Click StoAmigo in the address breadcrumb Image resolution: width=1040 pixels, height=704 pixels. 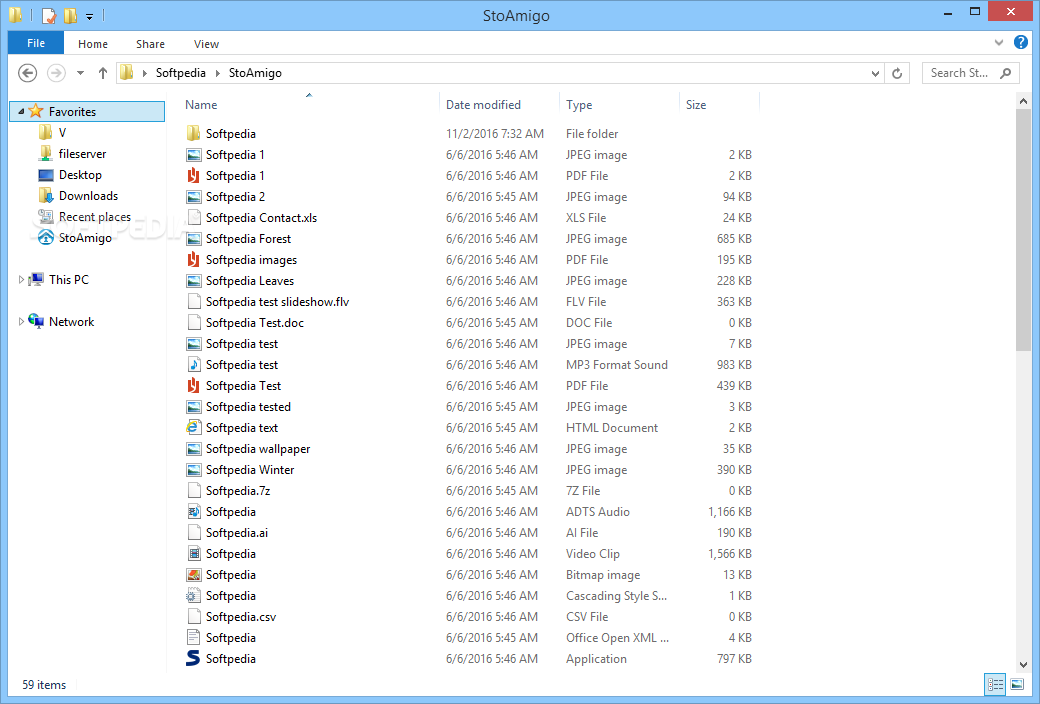[x=255, y=73]
